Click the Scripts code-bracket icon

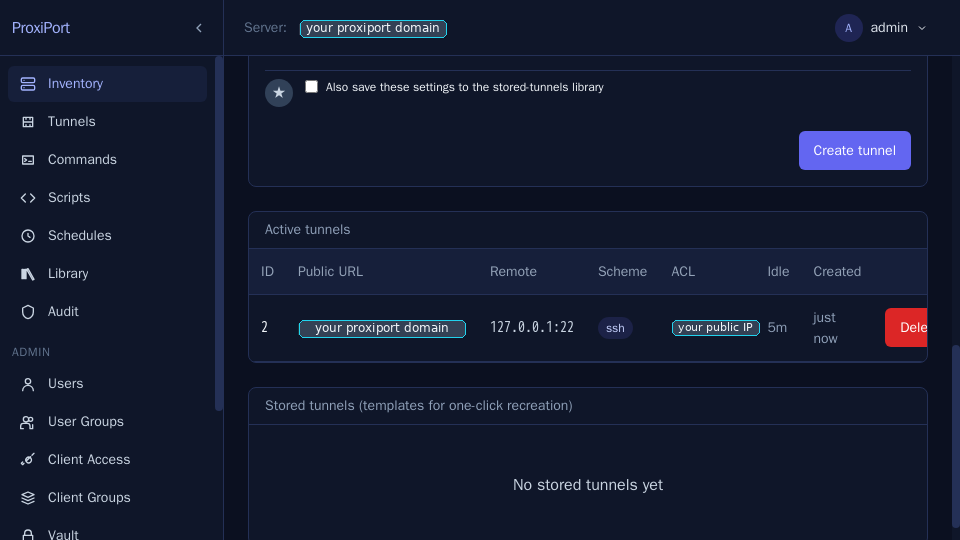tap(28, 198)
